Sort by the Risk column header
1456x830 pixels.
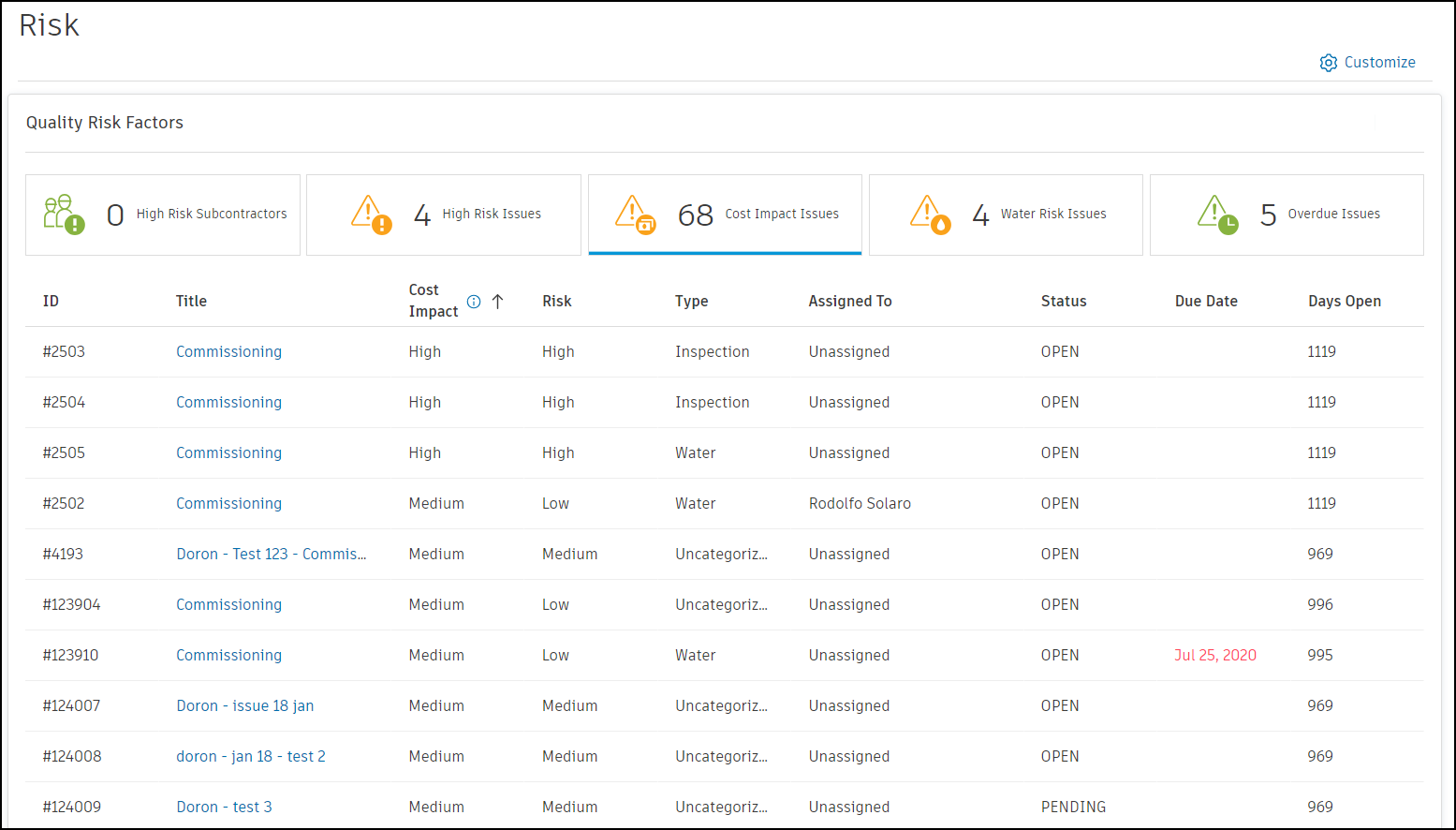pos(556,302)
